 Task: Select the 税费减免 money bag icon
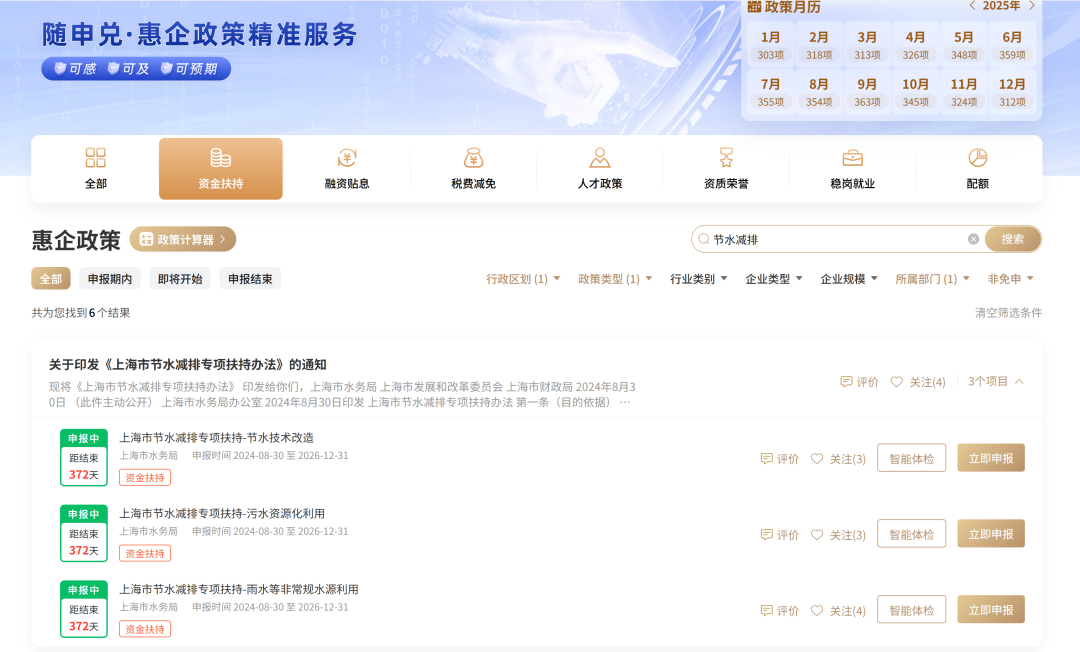click(473, 159)
